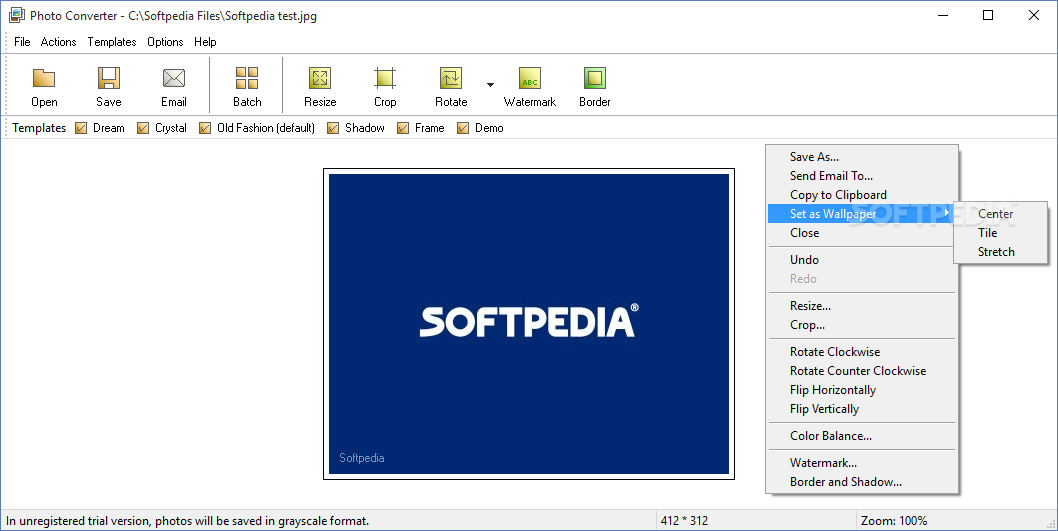Choose Resize... in the context menu
The width and height of the screenshot is (1058, 531).
[x=862, y=306]
